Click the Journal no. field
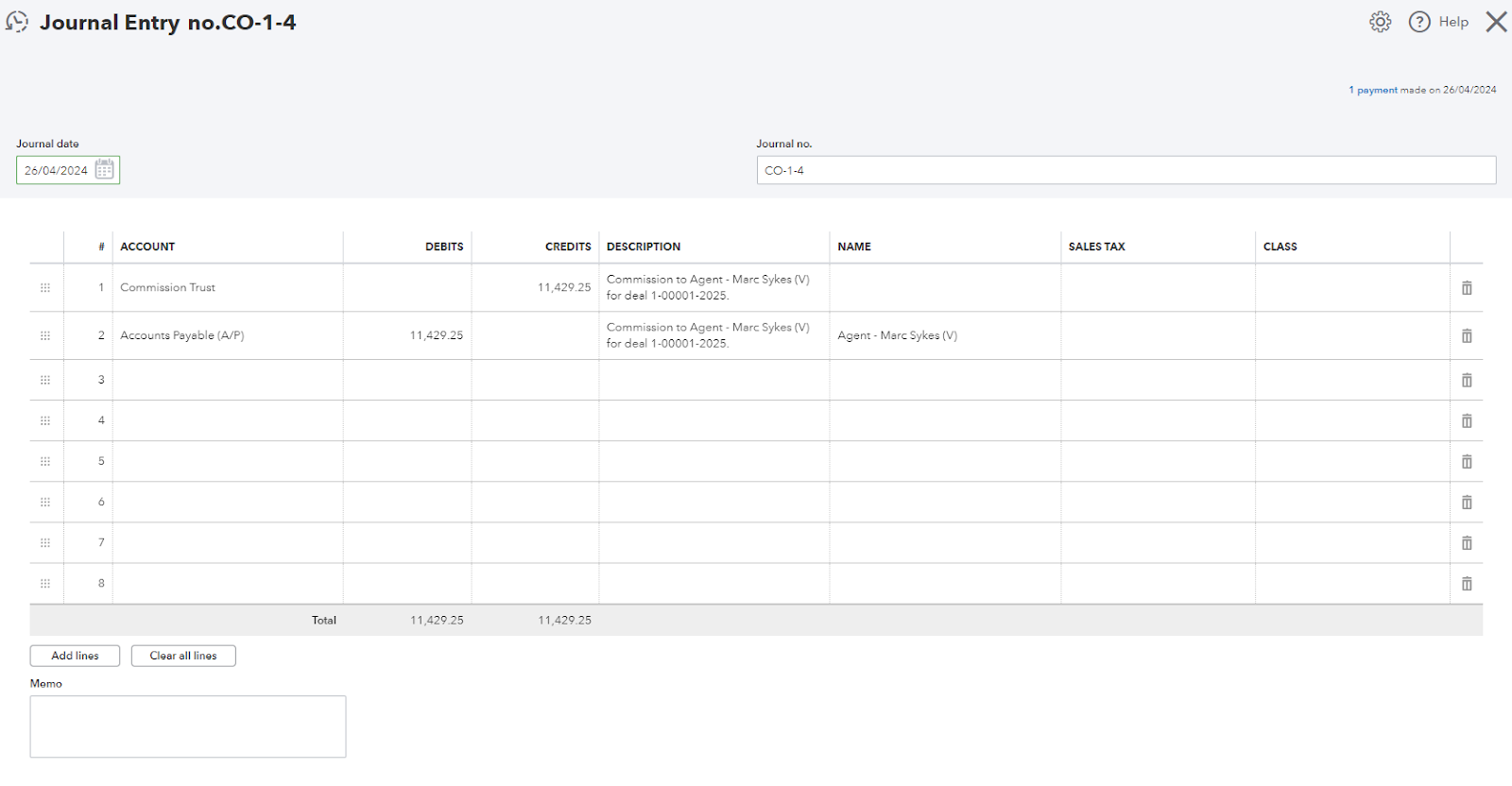 (1126, 170)
